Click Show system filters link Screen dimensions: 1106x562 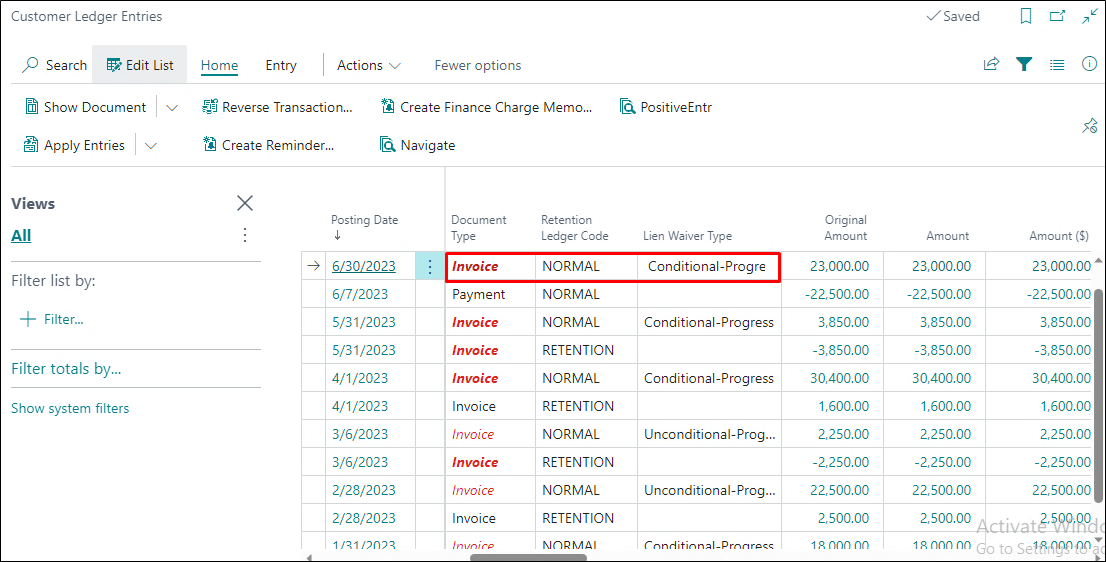(70, 408)
